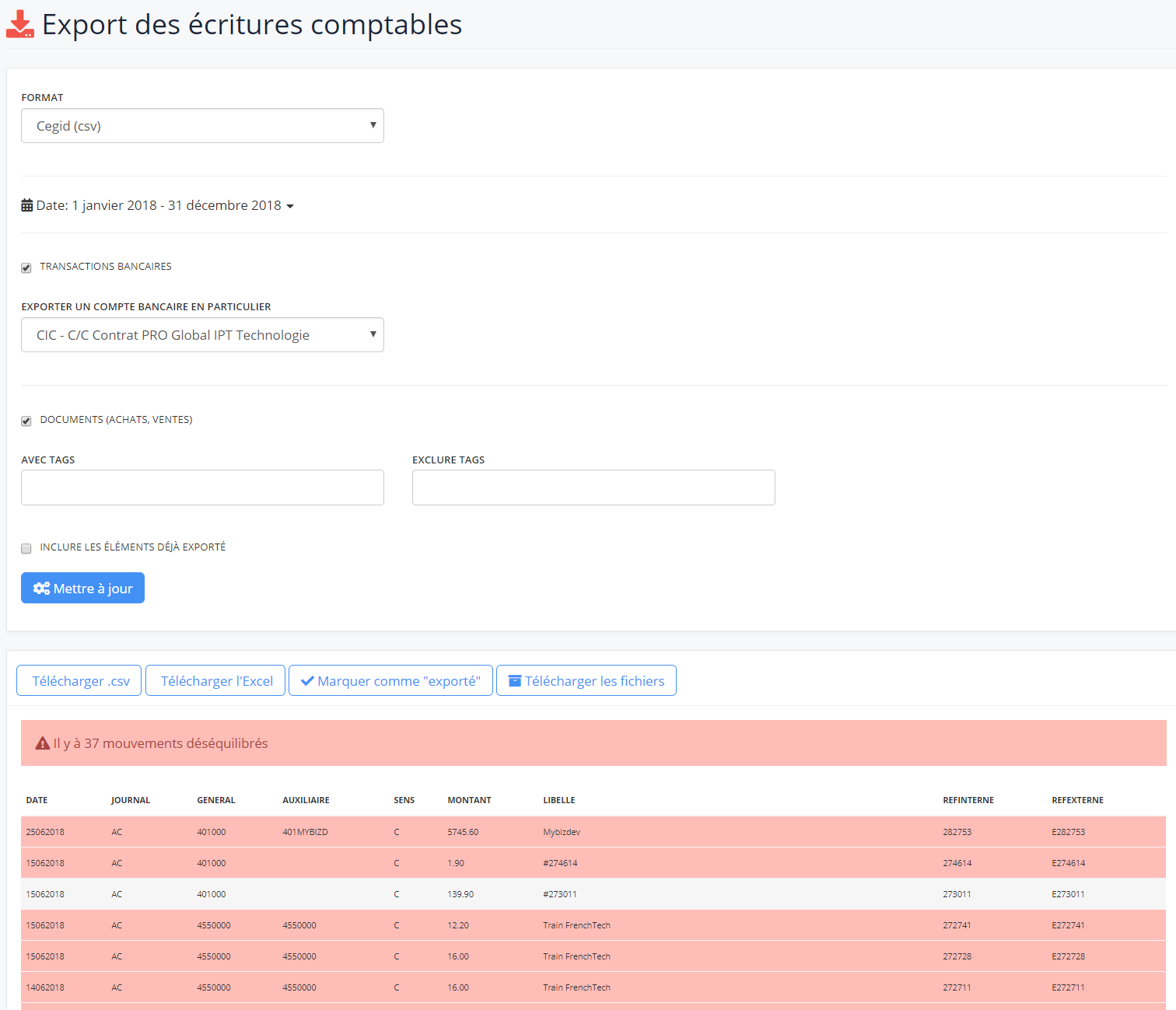The height and width of the screenshot is (1010, 1176).
Task: Click the MONTANT column header
Action: click(x=469, y=800)
